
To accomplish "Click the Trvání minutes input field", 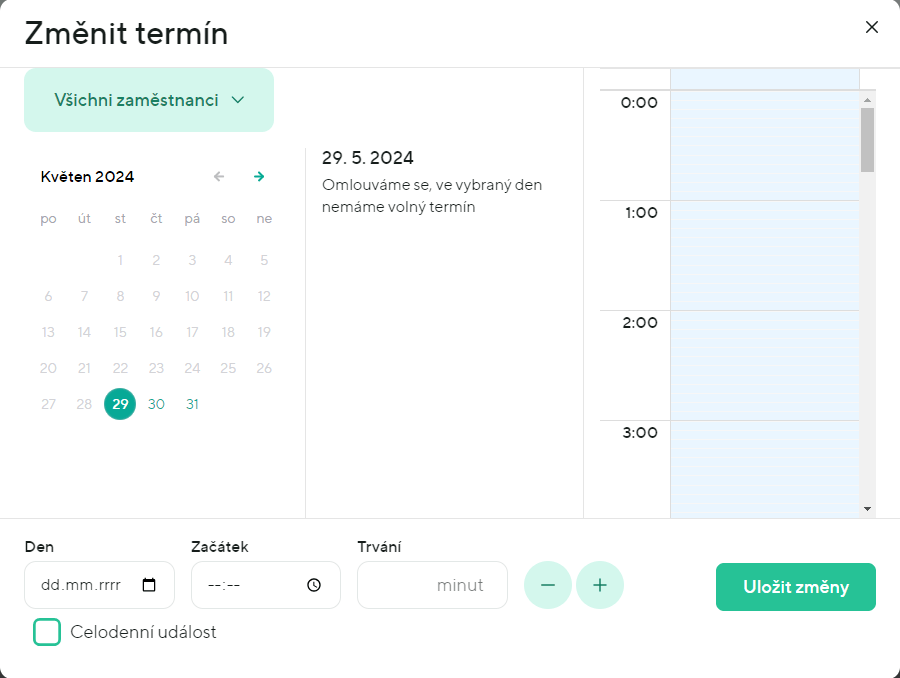I will pos(420,586).
